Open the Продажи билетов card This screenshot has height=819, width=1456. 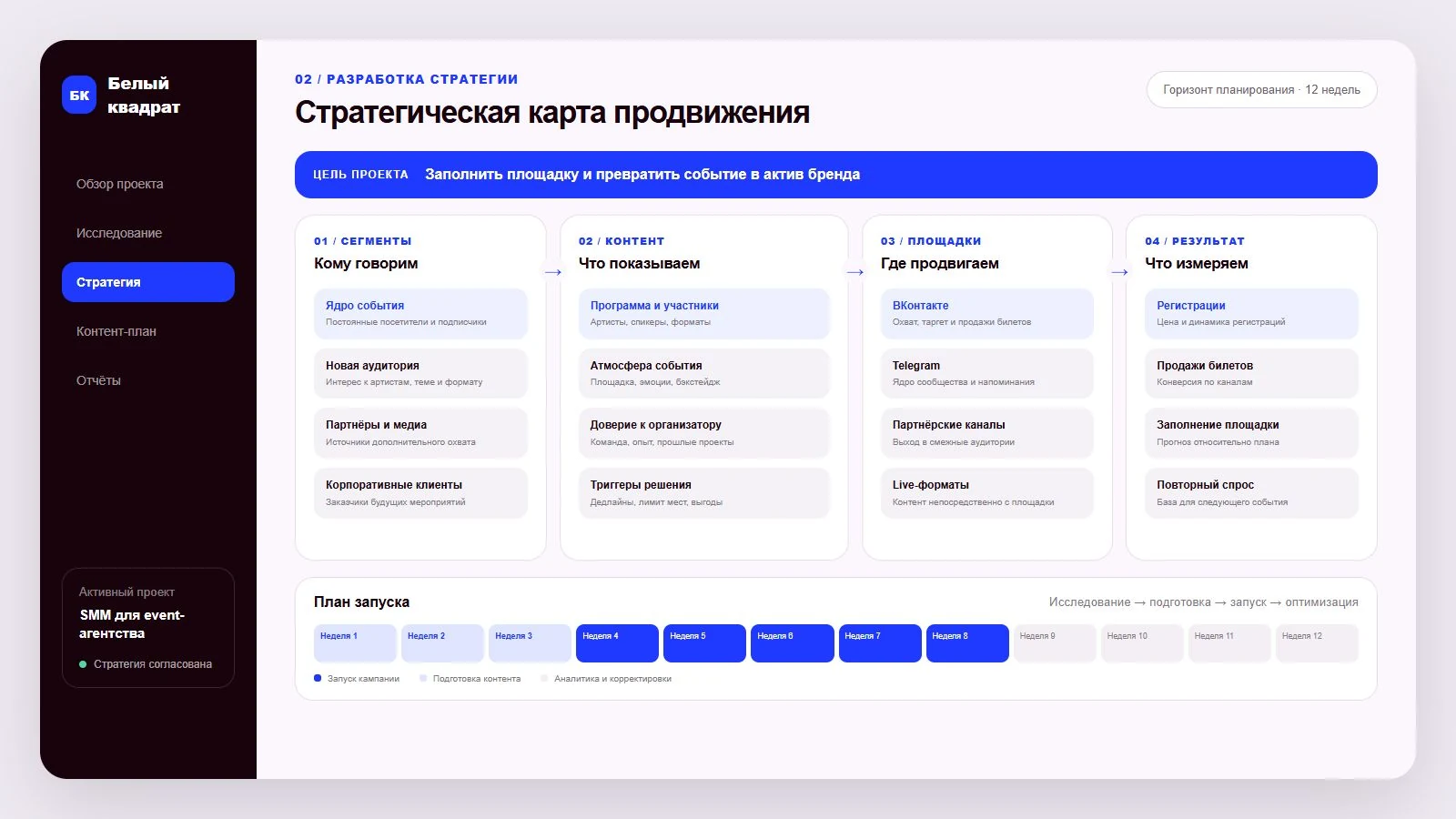[x=1251, y=373]
